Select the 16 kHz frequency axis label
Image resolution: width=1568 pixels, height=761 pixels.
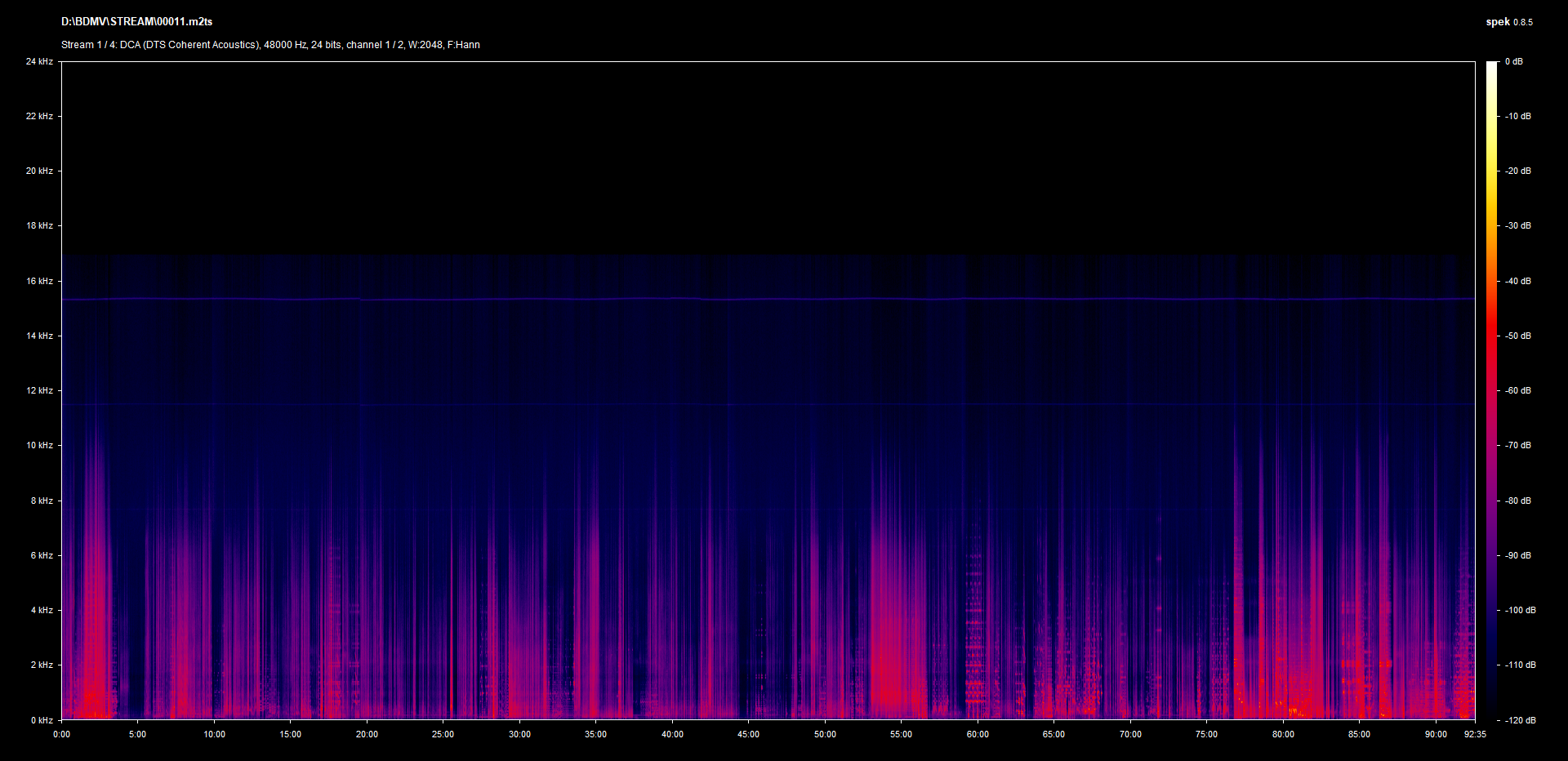tap(39, 281)
